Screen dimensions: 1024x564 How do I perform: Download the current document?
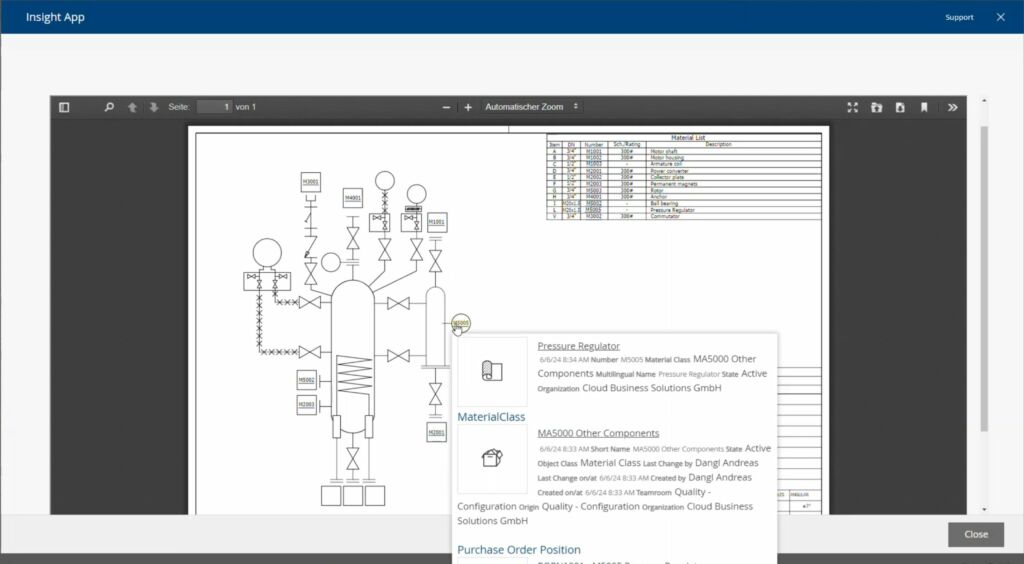coord(900,107)
